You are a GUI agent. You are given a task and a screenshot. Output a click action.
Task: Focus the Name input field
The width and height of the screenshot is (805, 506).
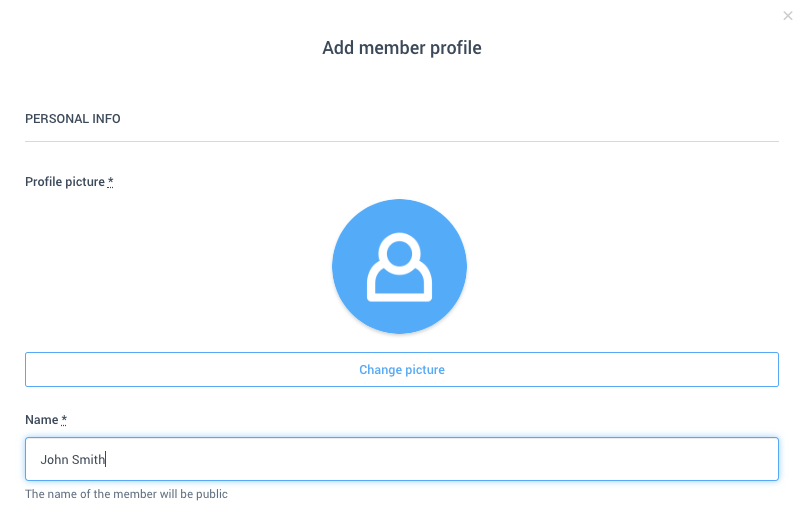[x=402, y=459]
